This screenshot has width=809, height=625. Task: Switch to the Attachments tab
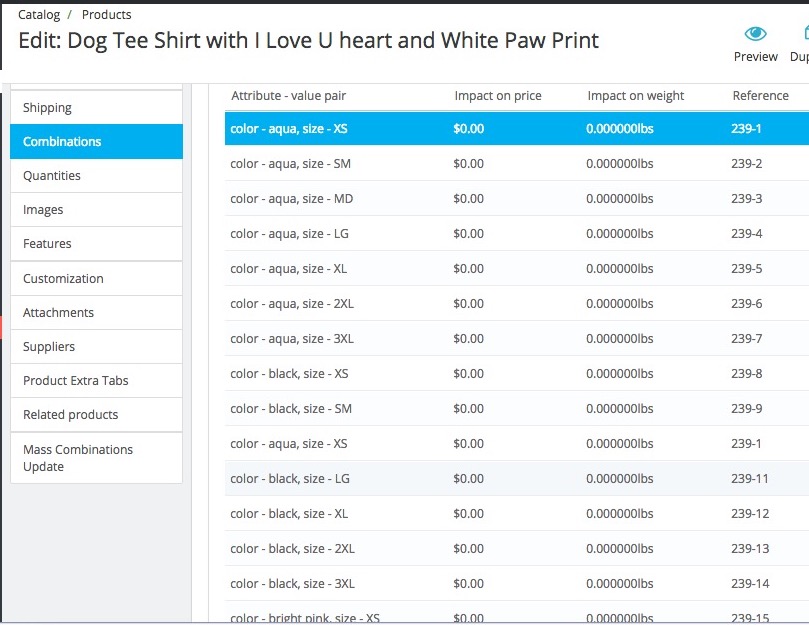pos(58,312)
